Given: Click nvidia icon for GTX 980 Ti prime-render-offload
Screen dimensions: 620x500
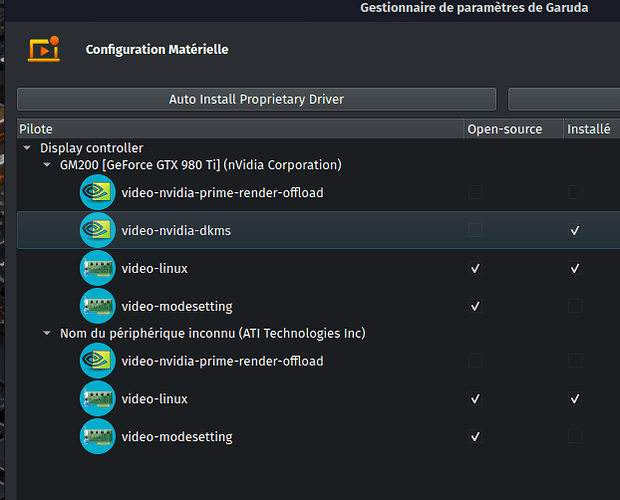Looking at the screenshot, I should tap(98, 192).
